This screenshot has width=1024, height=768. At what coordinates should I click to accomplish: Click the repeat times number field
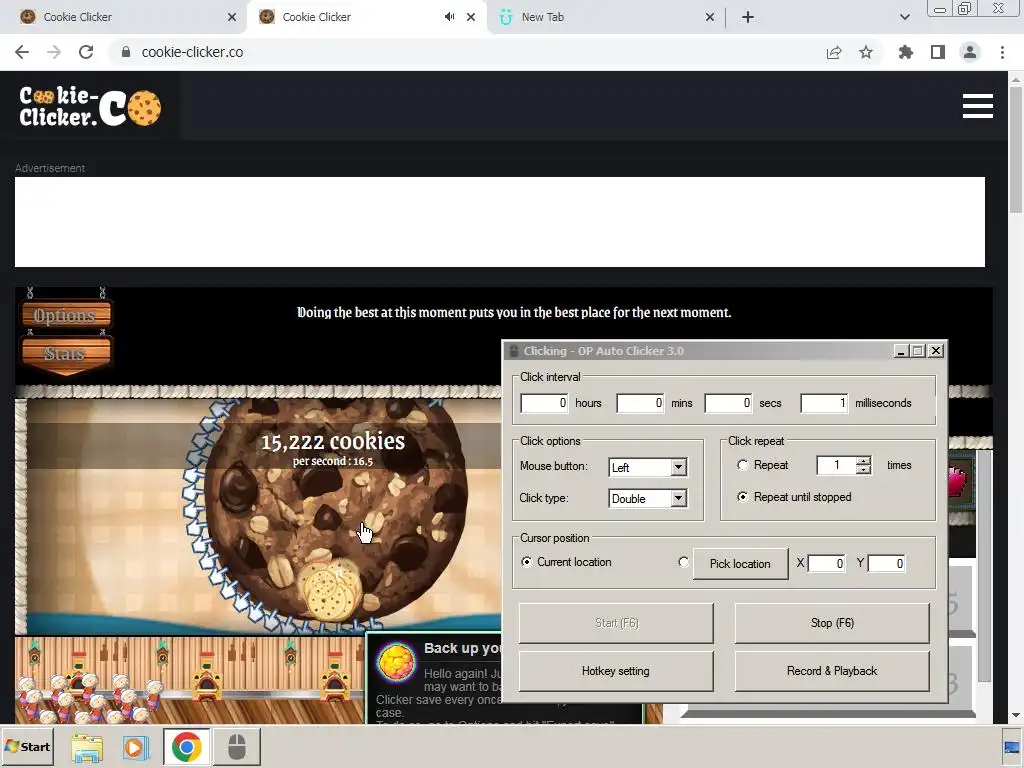pyautogui.click(x=837, y=465)
